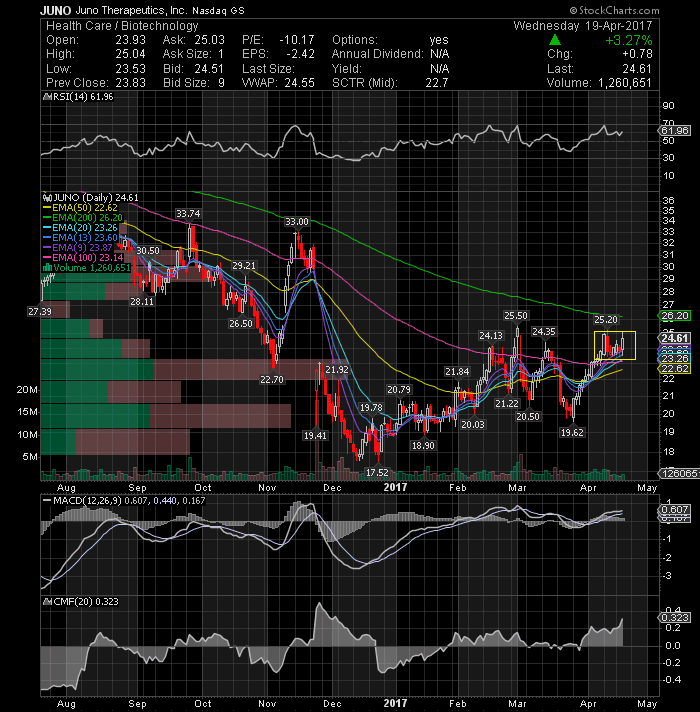Click the Annual Dividend label
Screen dimensions: 700x712
point(377,54)
